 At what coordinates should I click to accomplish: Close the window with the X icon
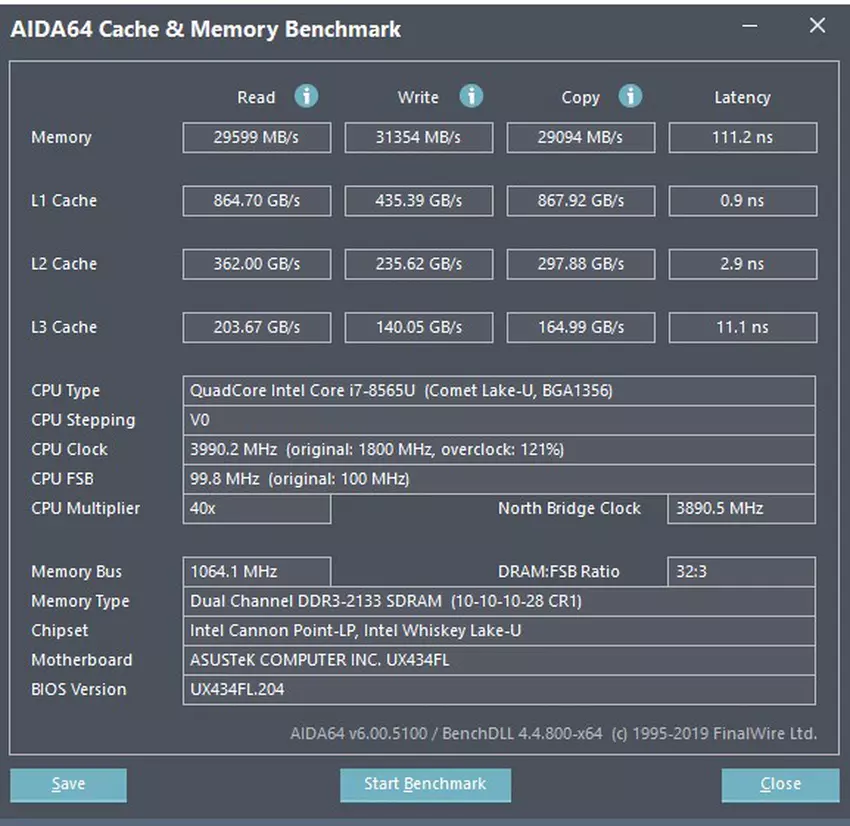[x=817, y=27]
